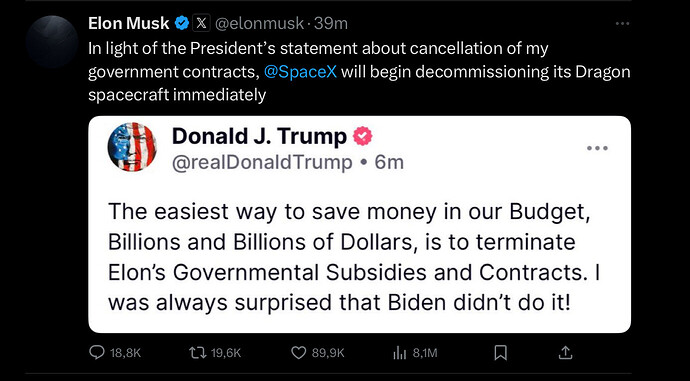The height and width of the screenshot is (381, 690).
Task: Click red verified badge beside Donald J. Trump
Action: pos(363,136)
